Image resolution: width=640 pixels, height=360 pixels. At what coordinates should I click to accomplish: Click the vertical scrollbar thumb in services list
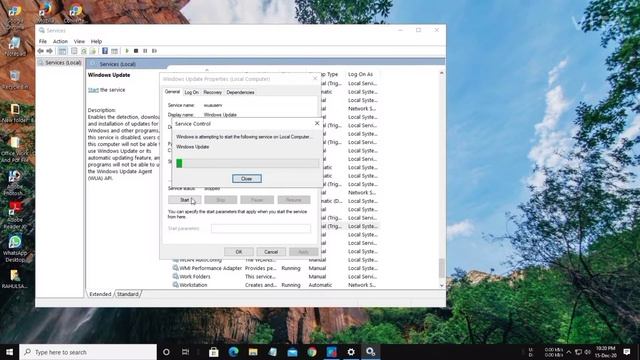click(442, 268)
